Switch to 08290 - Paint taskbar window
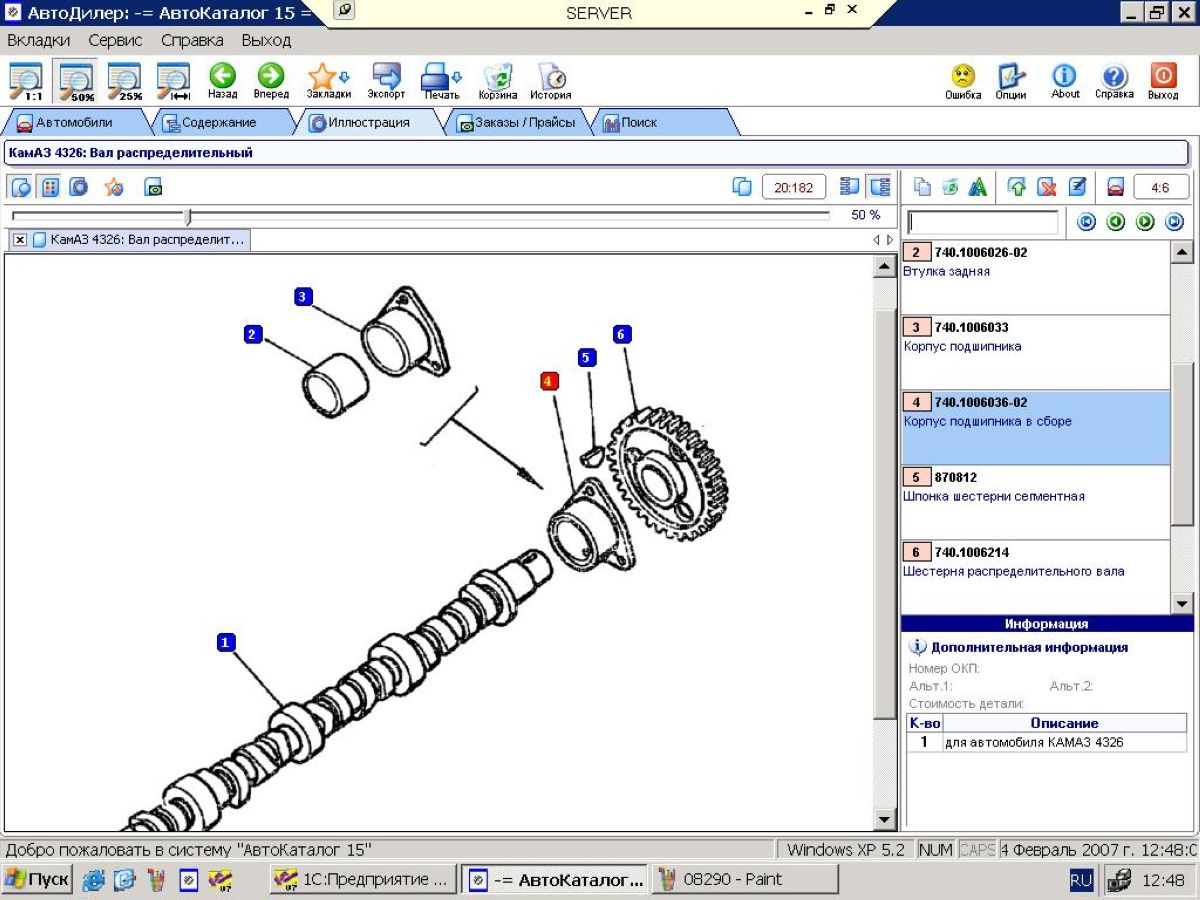Viewport: 1200px width, 900px height. point(745,880)
